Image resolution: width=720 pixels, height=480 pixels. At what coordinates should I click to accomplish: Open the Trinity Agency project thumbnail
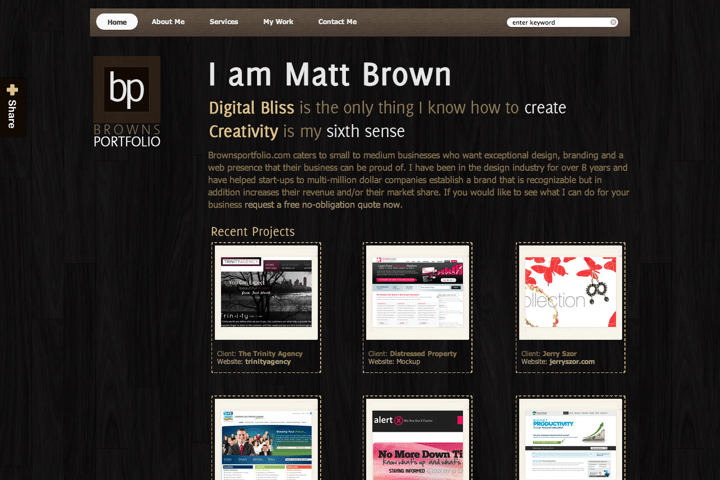point(266,293)
